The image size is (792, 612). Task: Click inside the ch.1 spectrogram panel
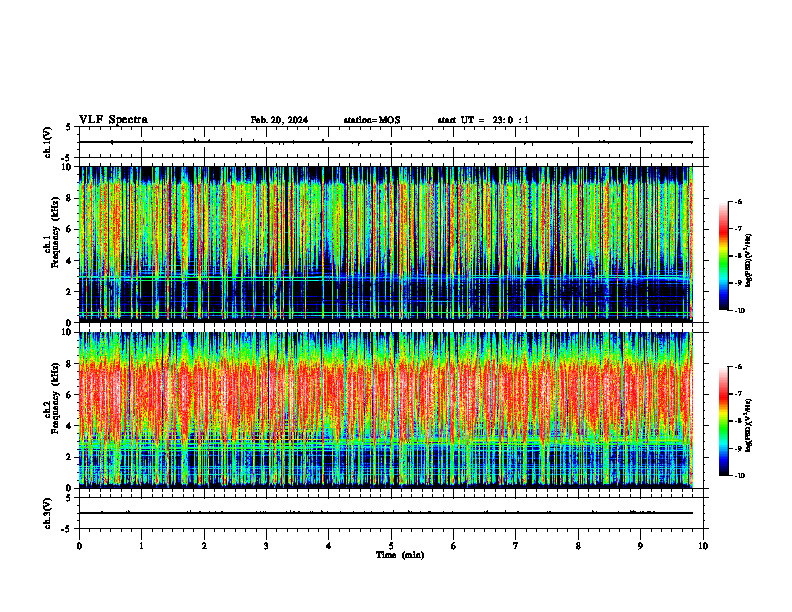[x=386, y=244]
